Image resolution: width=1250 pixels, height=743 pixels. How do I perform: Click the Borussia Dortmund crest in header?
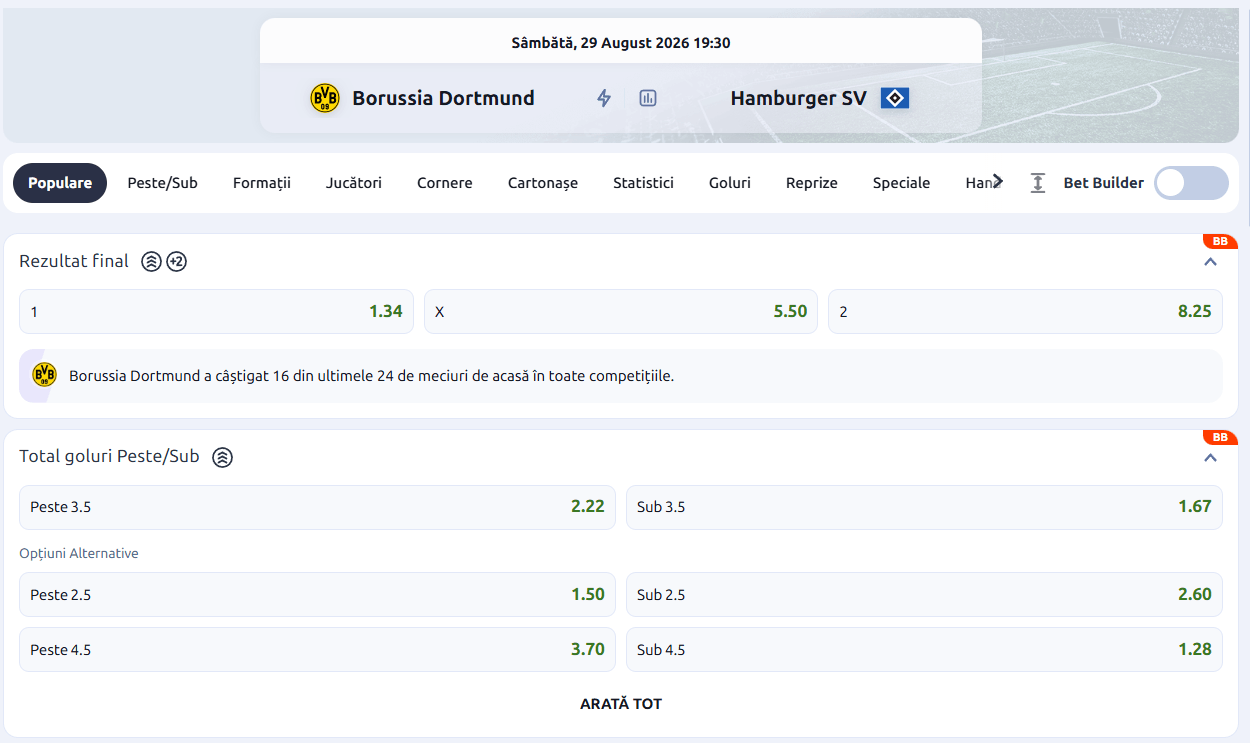325,98
